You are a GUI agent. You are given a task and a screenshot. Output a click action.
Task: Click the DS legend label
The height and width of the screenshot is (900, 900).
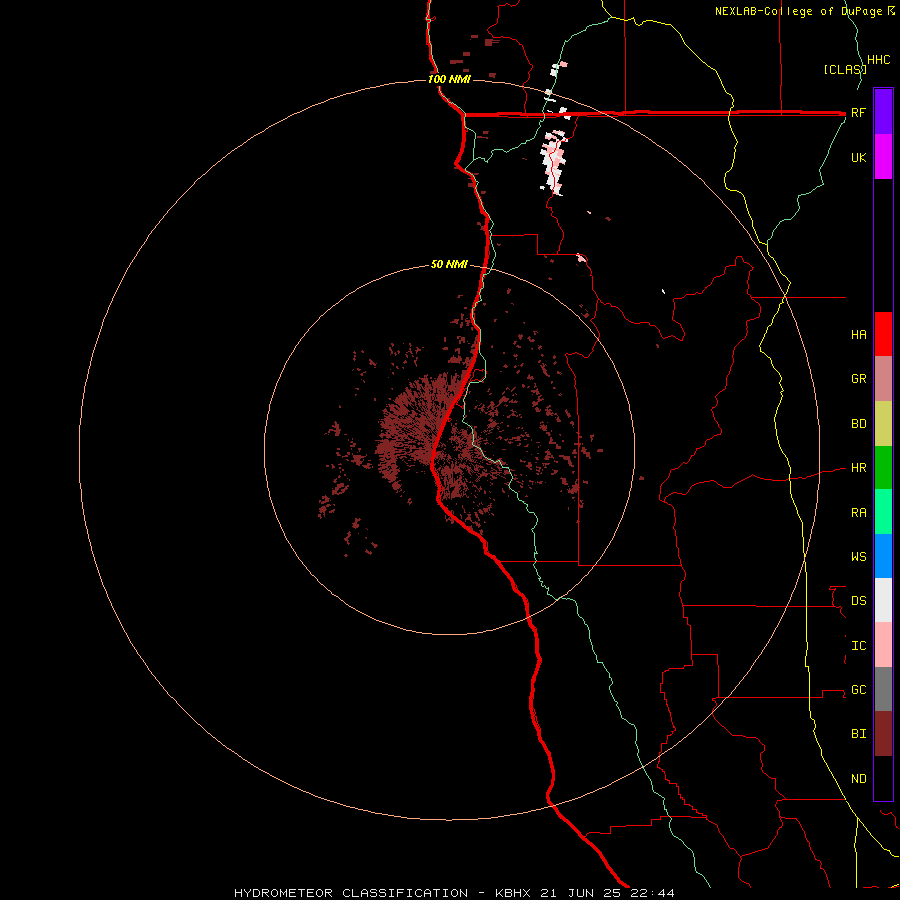point(858,601)
